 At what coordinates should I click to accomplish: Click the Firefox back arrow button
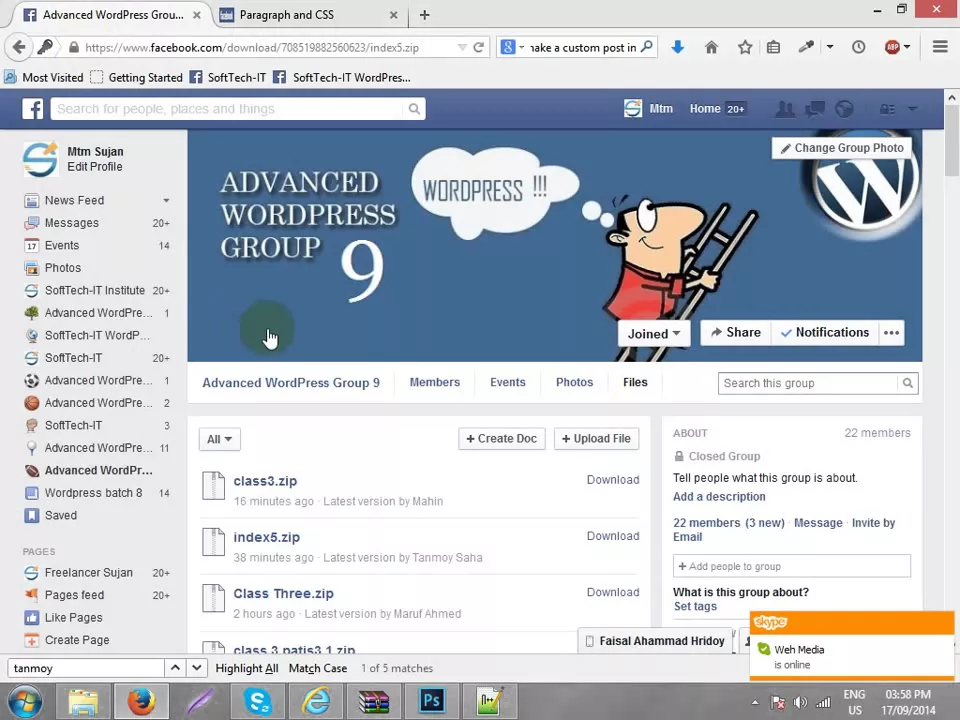coord(18,47)
